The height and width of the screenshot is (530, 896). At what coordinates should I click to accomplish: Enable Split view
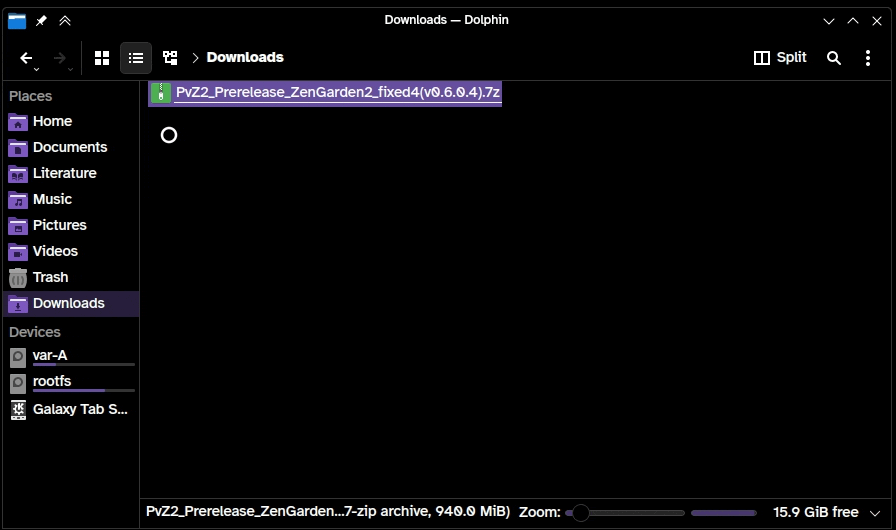click(x=779, y=57)
